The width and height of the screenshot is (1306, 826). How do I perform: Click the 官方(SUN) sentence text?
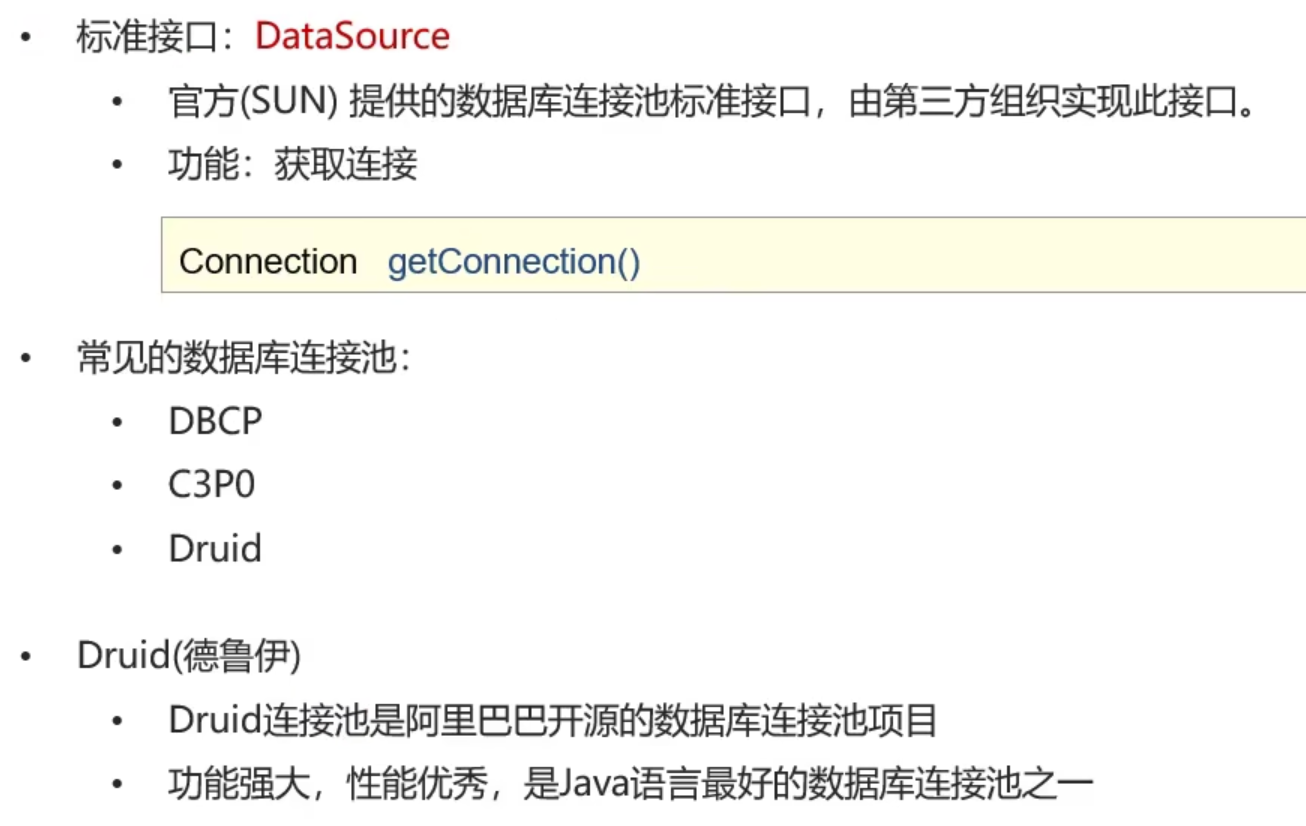712,101
